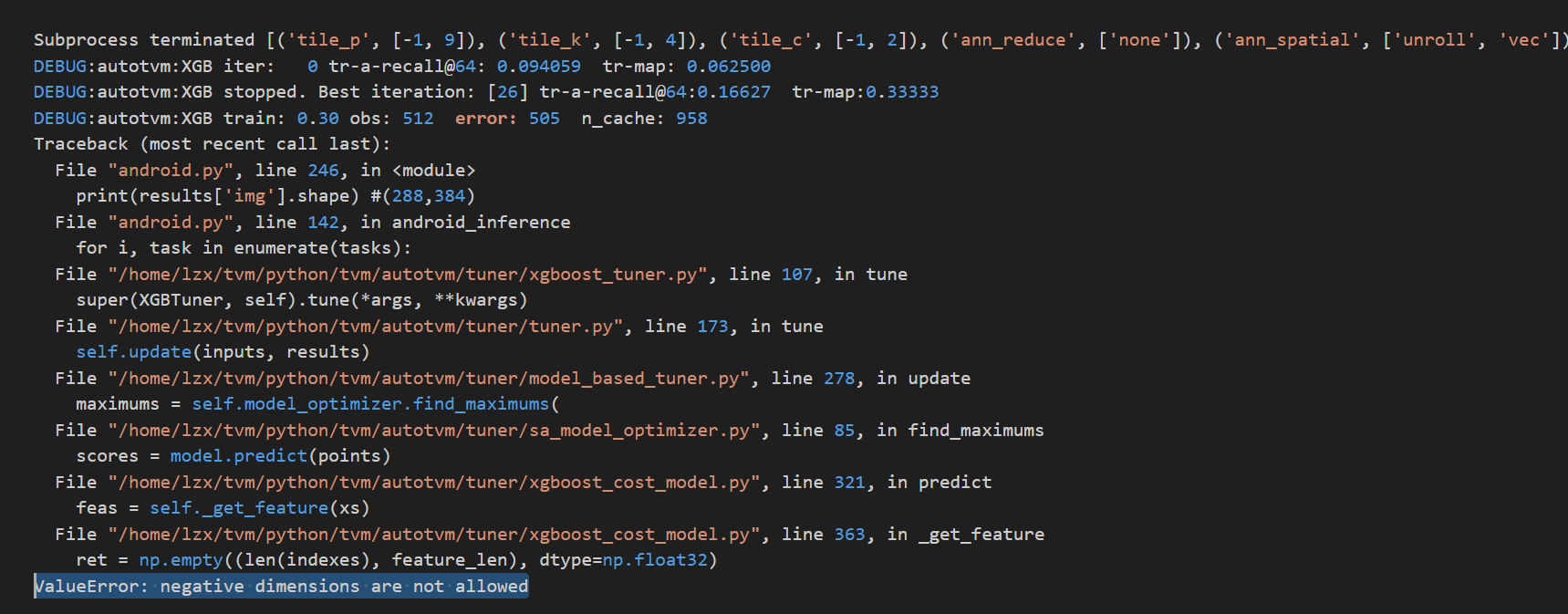
Task: Open the sa_model_optimizer.py file path
Action: point(433,431)
